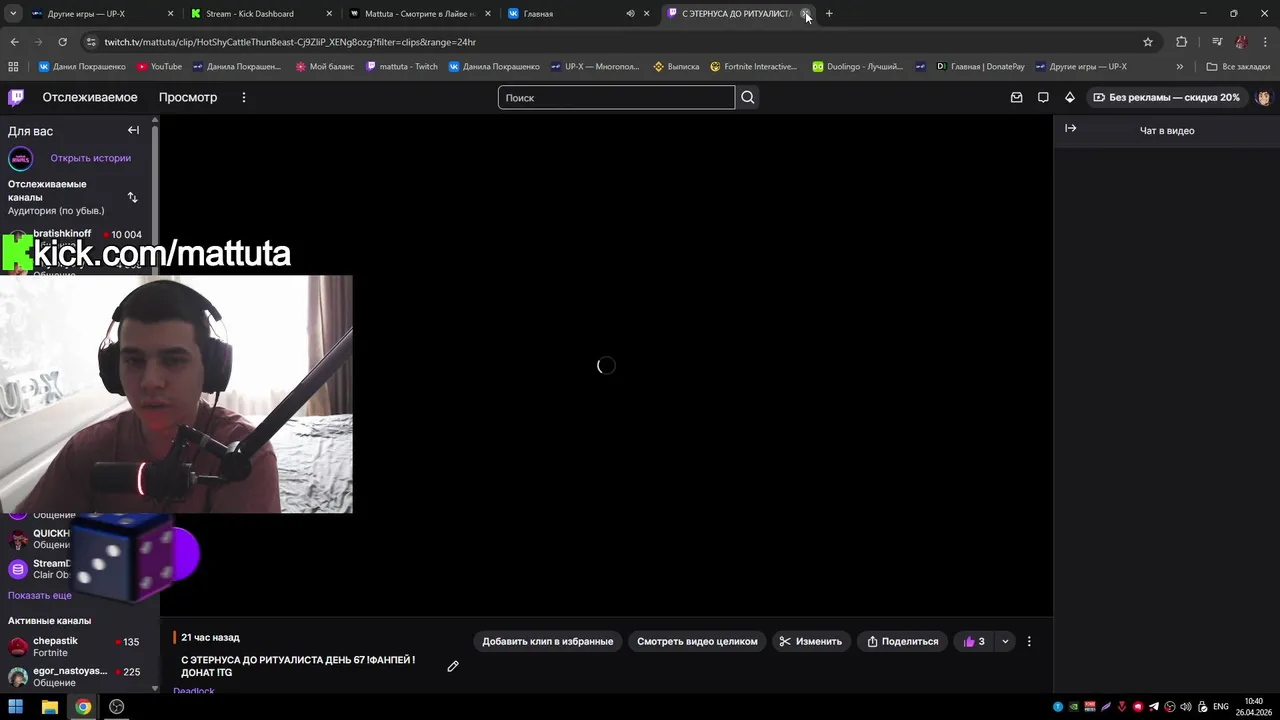The width and height of the screenshot is (1280, 720).
Task: Click the Поделиться button
Action: point(903,641)
